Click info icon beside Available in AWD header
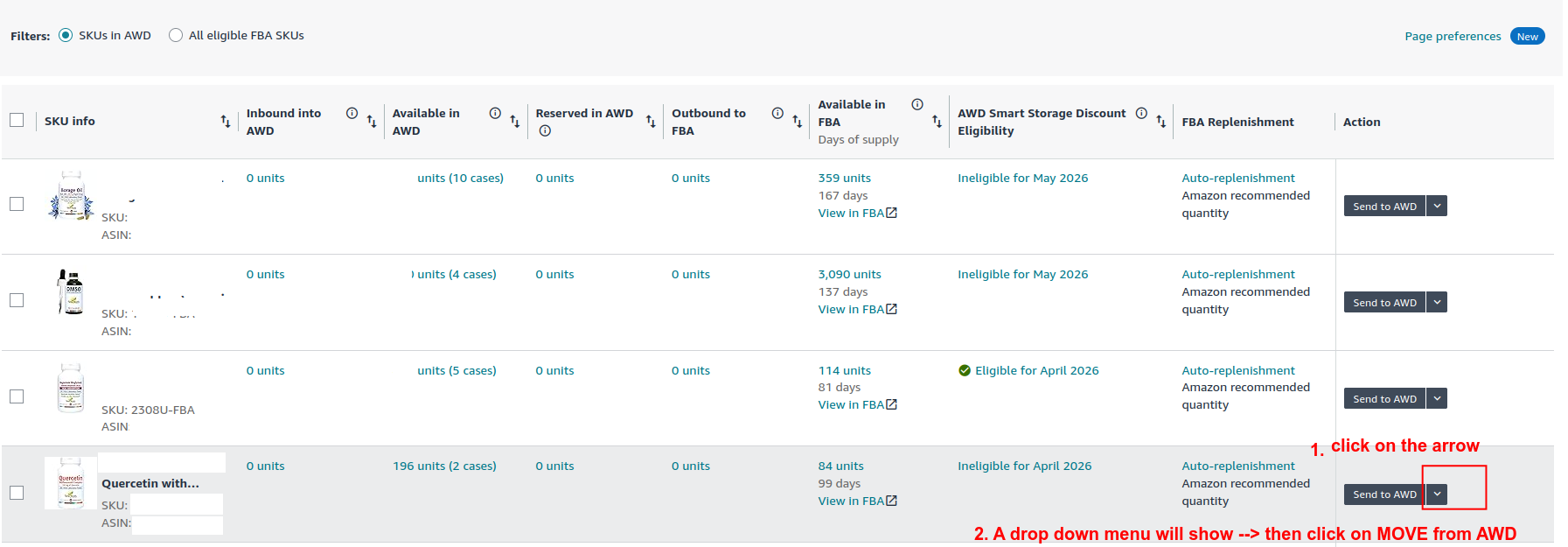 tap(495, 114)
